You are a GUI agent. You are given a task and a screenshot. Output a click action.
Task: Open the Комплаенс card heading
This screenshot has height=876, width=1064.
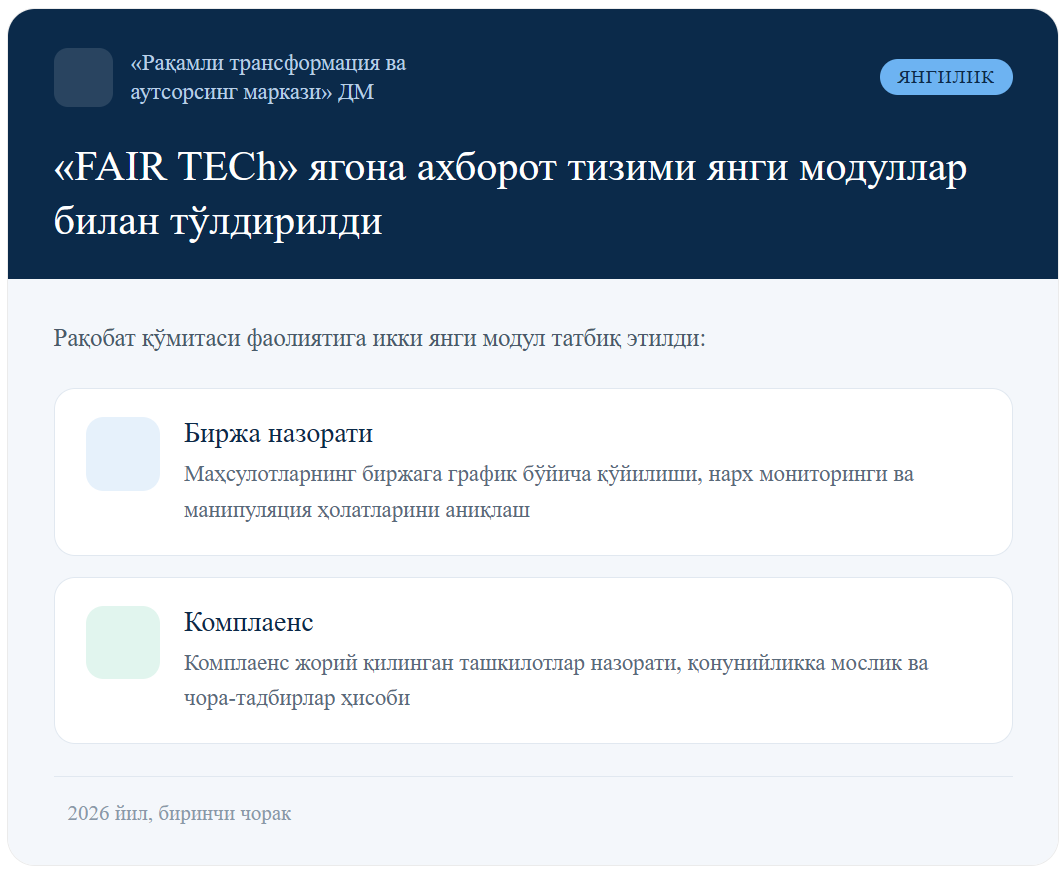(248, 622)
